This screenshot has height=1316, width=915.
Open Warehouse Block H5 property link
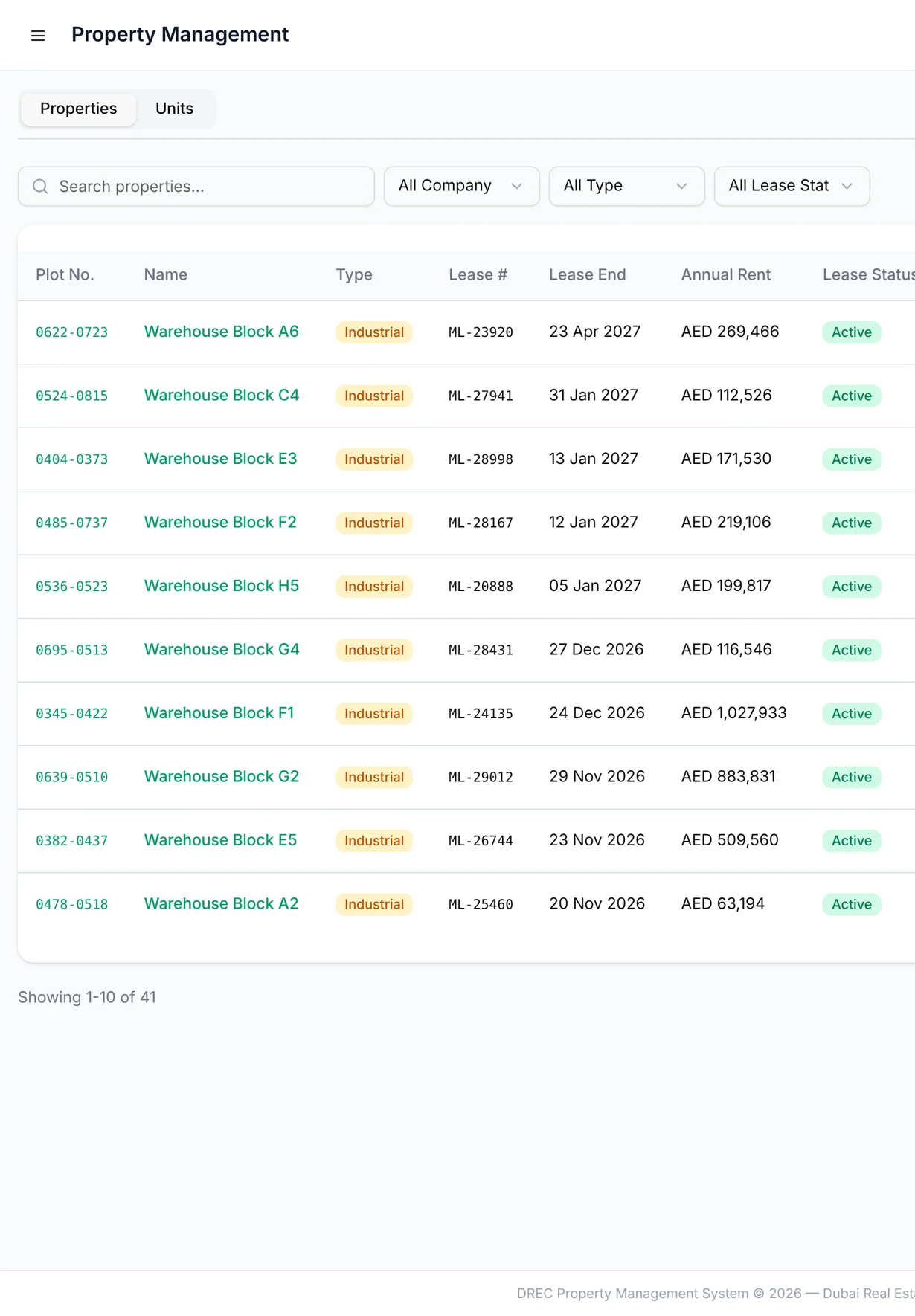coord(222,586)
